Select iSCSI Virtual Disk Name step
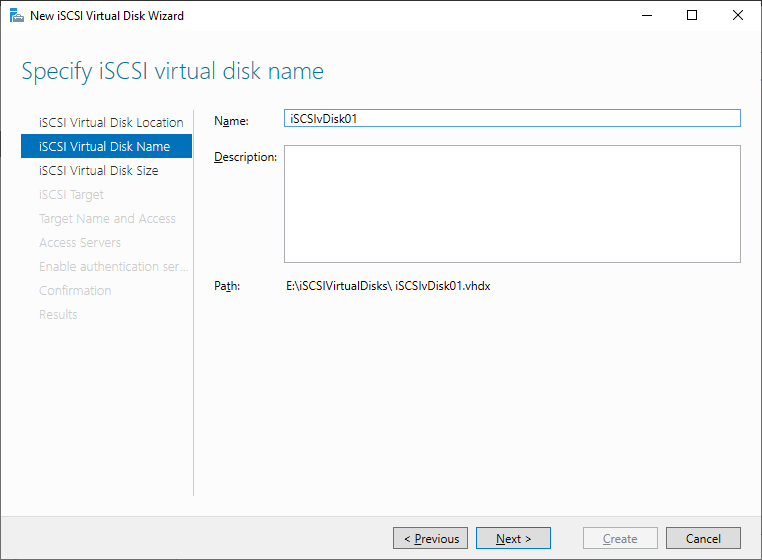Image resolution: width=762 pixels, height=560 pixels. (106, 146)
